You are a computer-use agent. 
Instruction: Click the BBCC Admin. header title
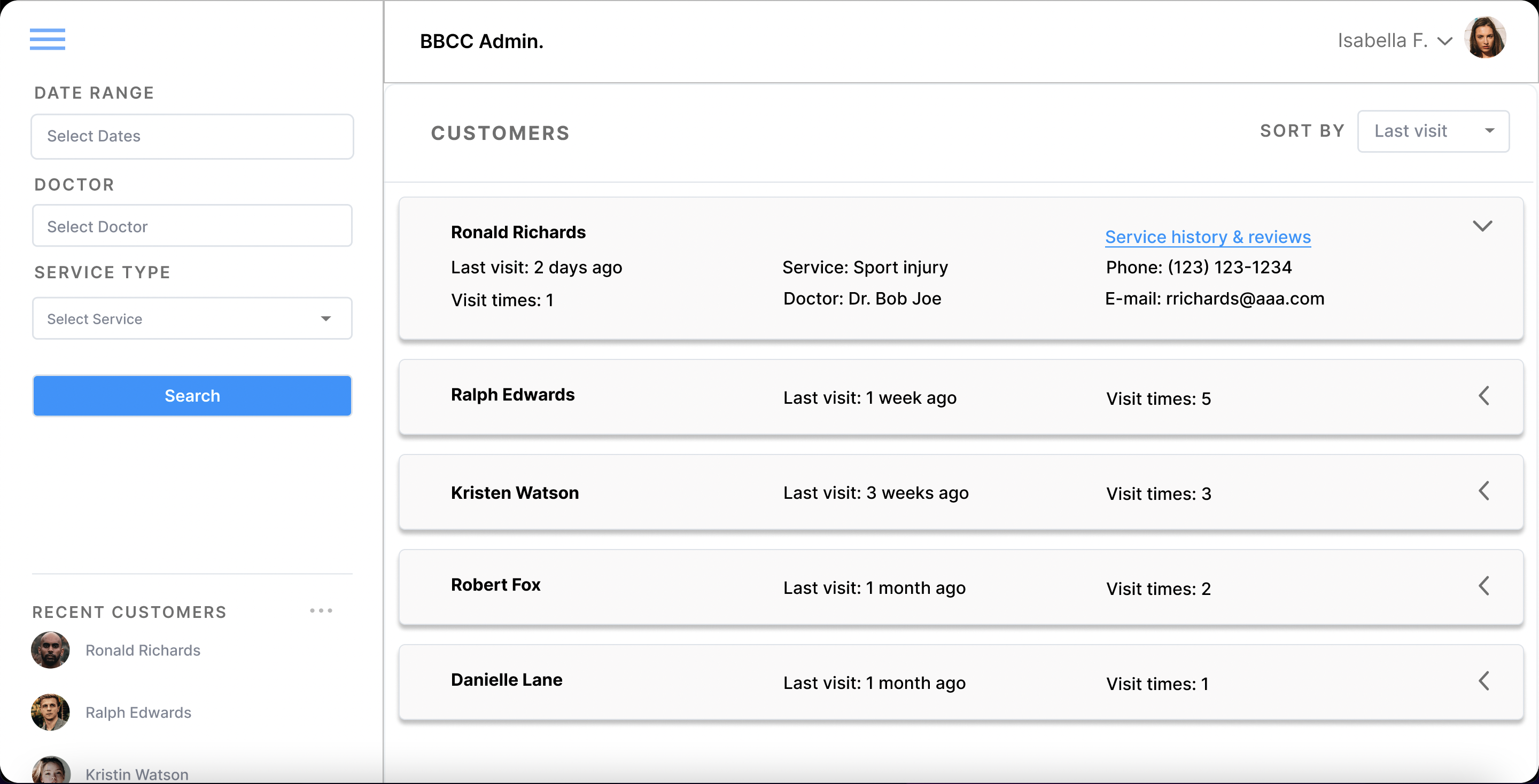(481, 41)
